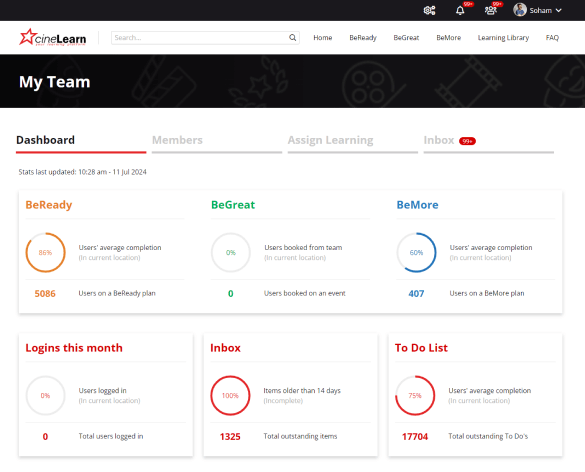
Task: Expand the Soham user dropdown chevron
Action: pyautogui.click(x=559, y=10)
